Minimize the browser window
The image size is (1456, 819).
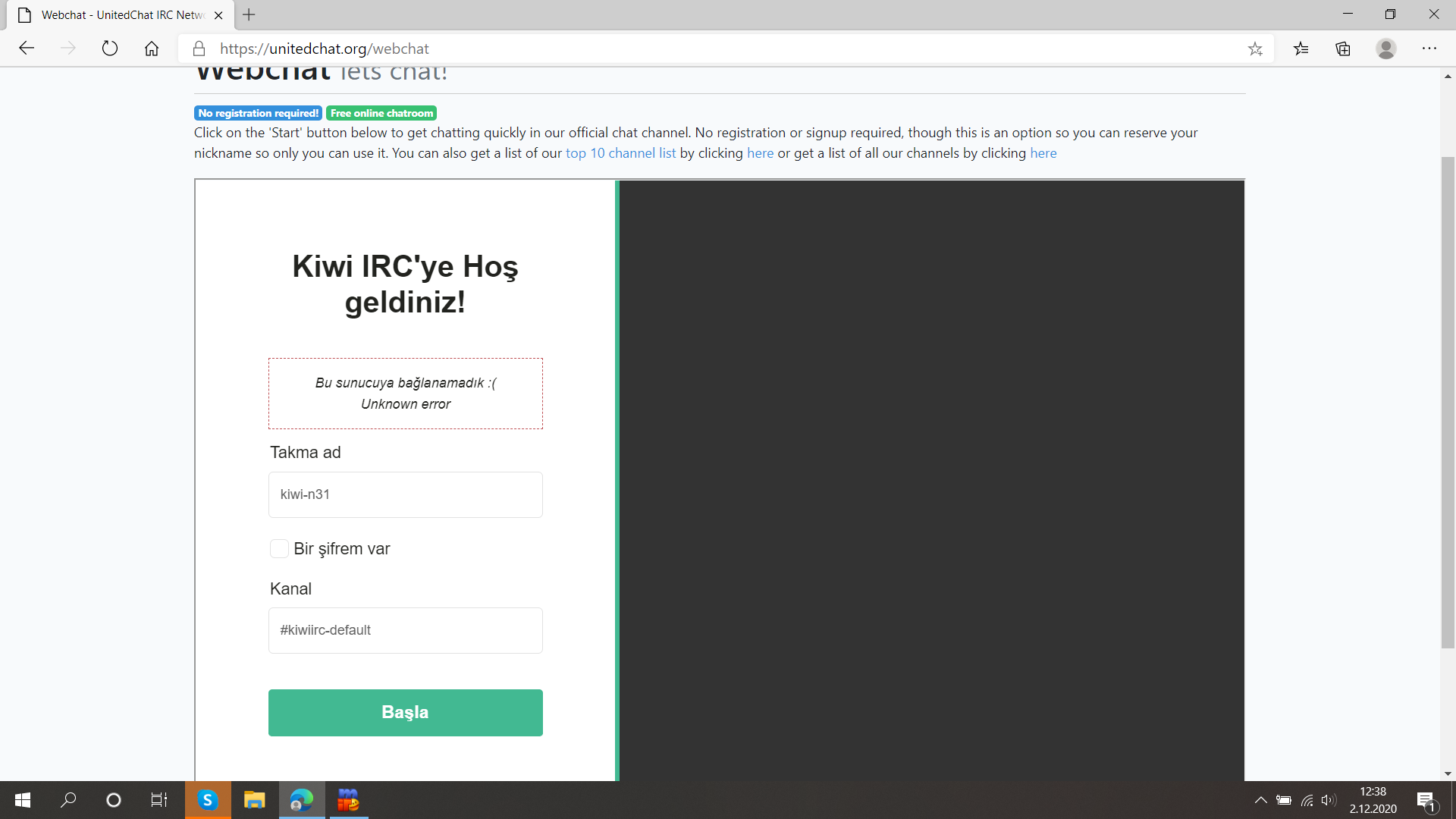click(1348, 14)
